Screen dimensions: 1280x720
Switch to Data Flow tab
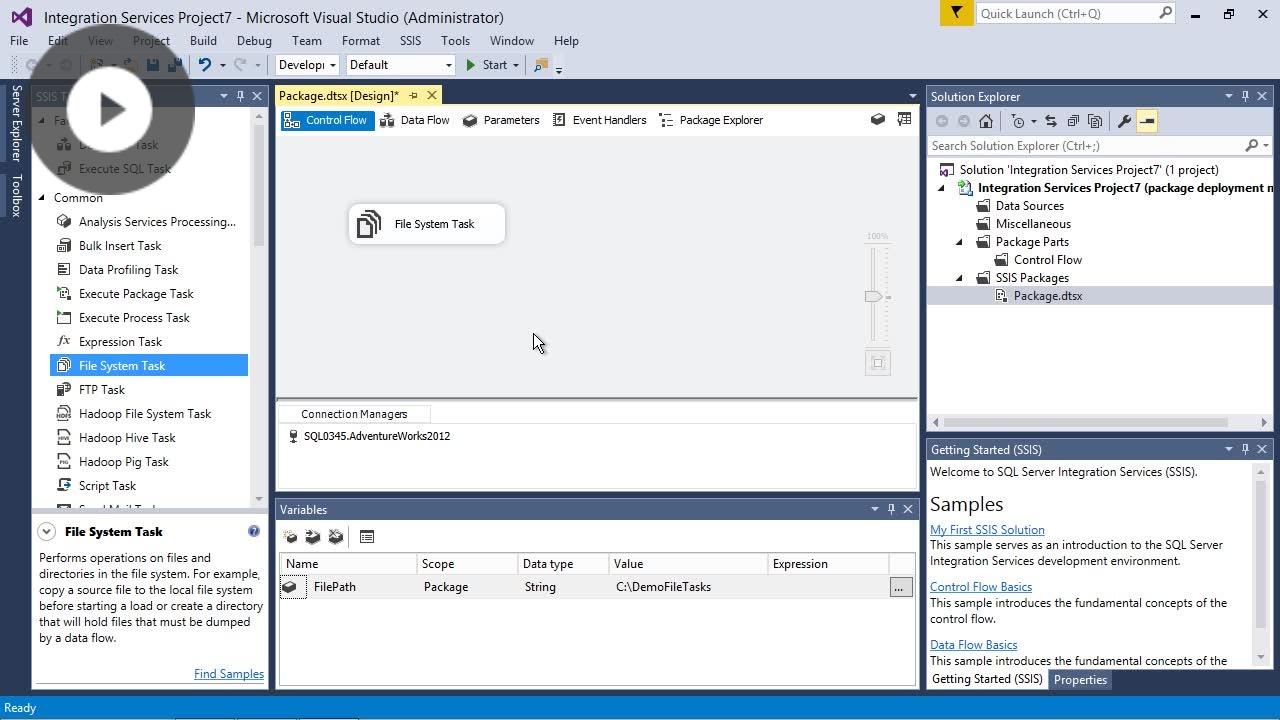pyautogui.click(x=415, y=120)
